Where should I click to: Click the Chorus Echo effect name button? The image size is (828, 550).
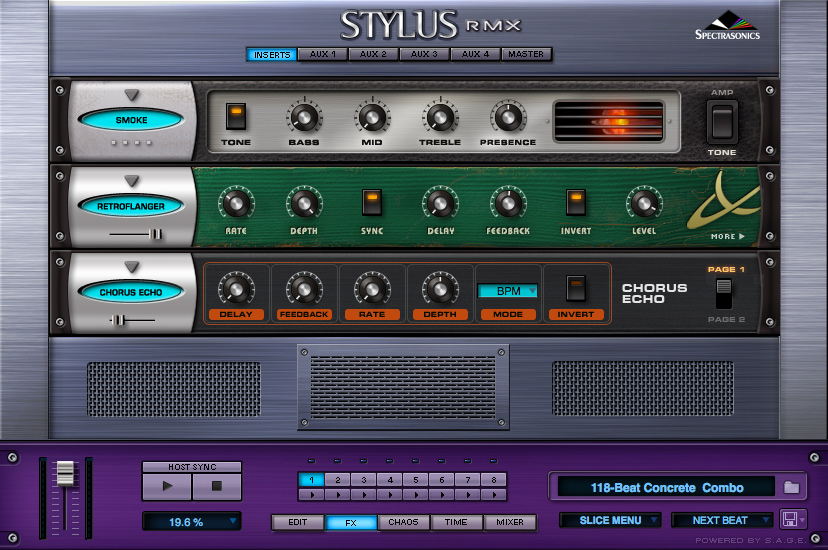(131, 292)
